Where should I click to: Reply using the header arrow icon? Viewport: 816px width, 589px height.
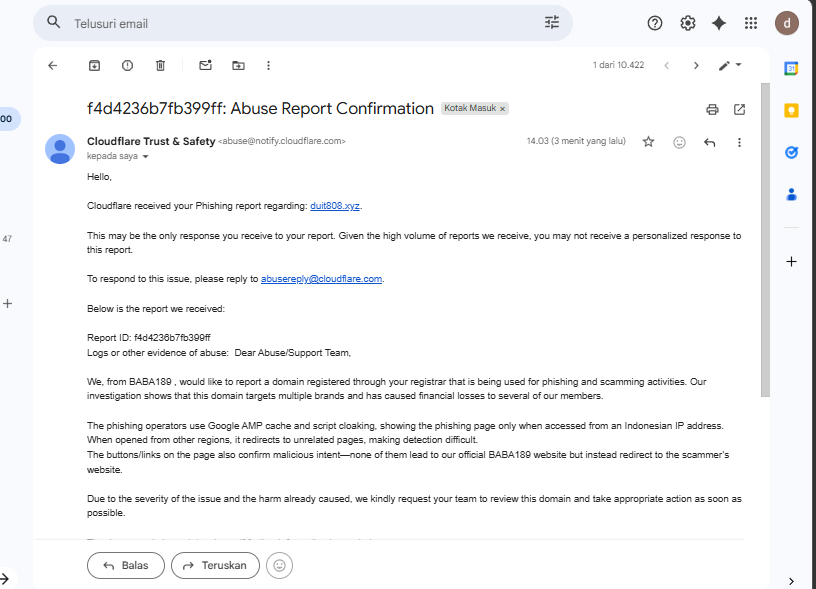point(709,142)
